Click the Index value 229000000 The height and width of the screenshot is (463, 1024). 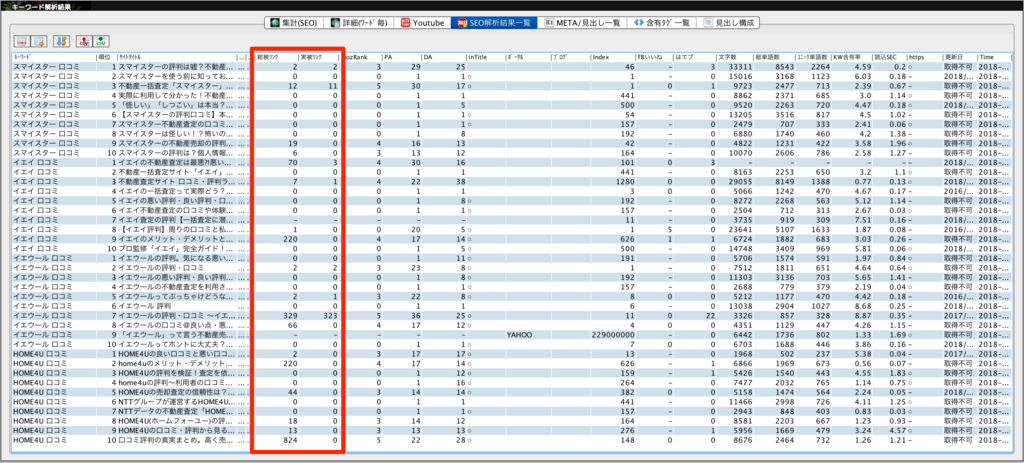tap(613, 334)
